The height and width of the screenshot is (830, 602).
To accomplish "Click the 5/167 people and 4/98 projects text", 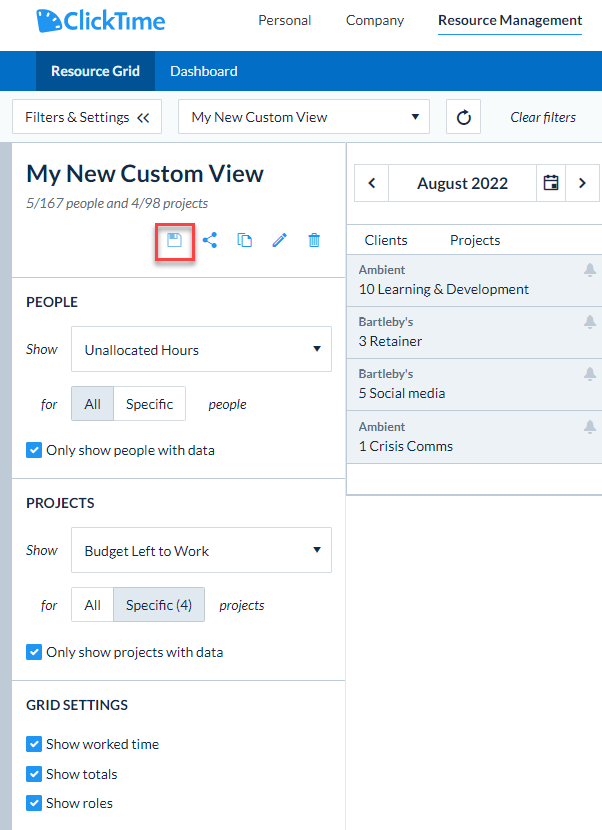I will click(117, 203).
